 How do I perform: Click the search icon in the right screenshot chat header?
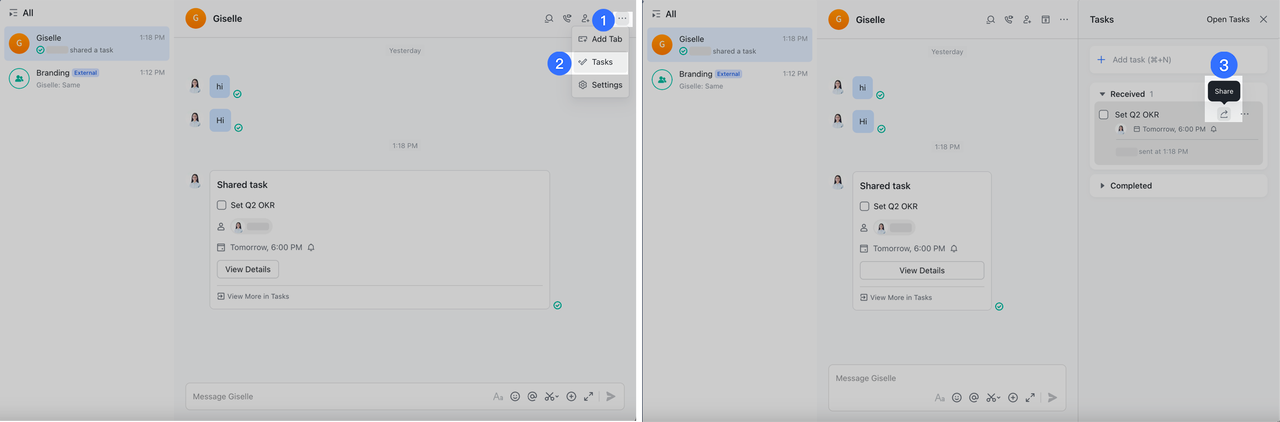pos(990,19)
